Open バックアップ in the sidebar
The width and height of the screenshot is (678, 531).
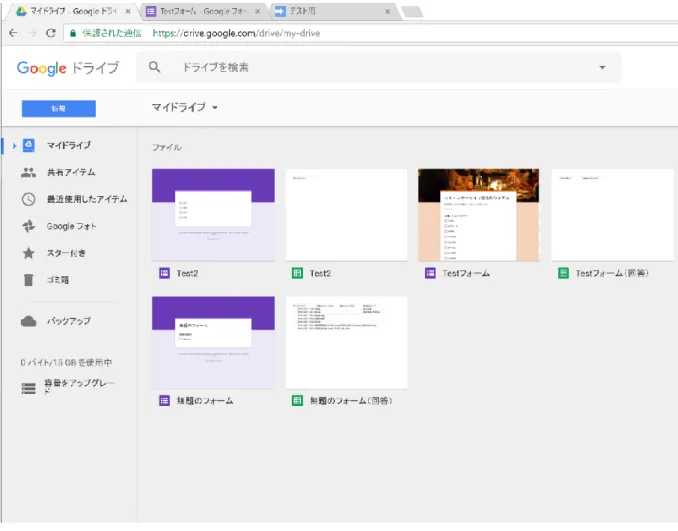pyautogui.click(x=69, y=321)
